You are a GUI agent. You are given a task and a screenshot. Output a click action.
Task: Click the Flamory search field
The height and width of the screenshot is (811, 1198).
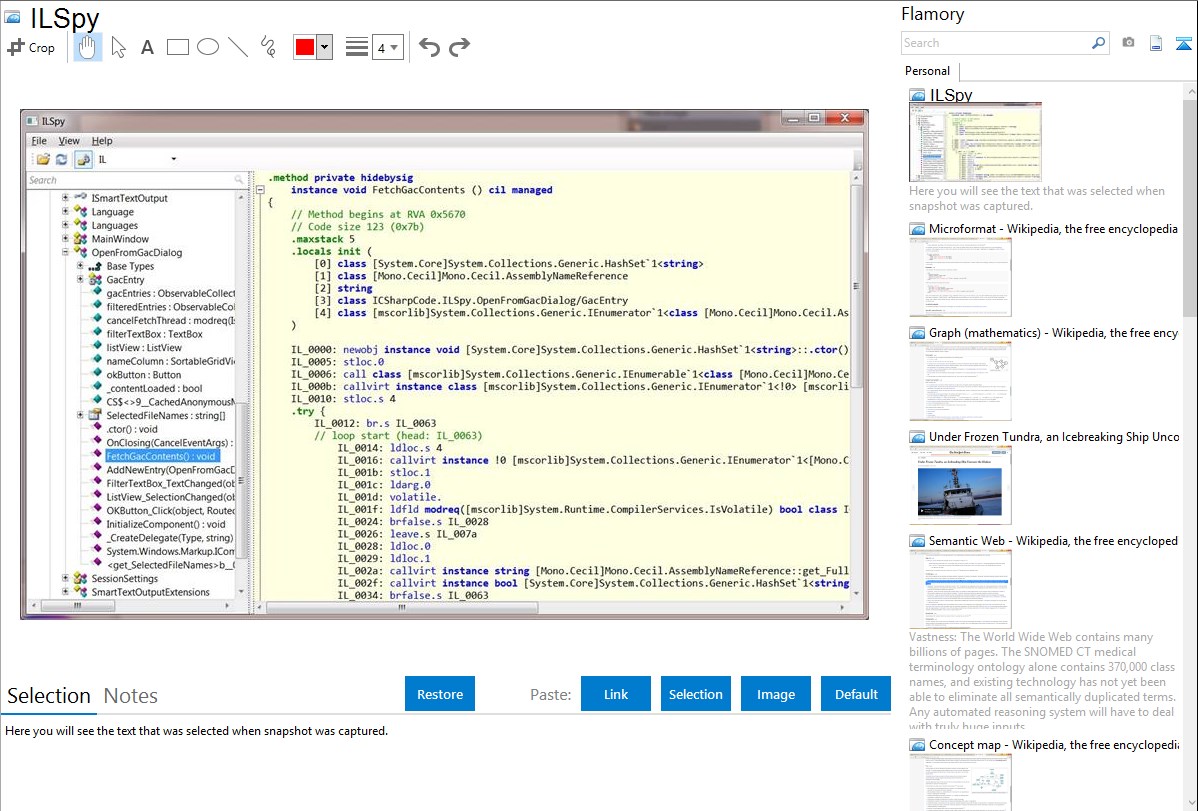(995, 43)
